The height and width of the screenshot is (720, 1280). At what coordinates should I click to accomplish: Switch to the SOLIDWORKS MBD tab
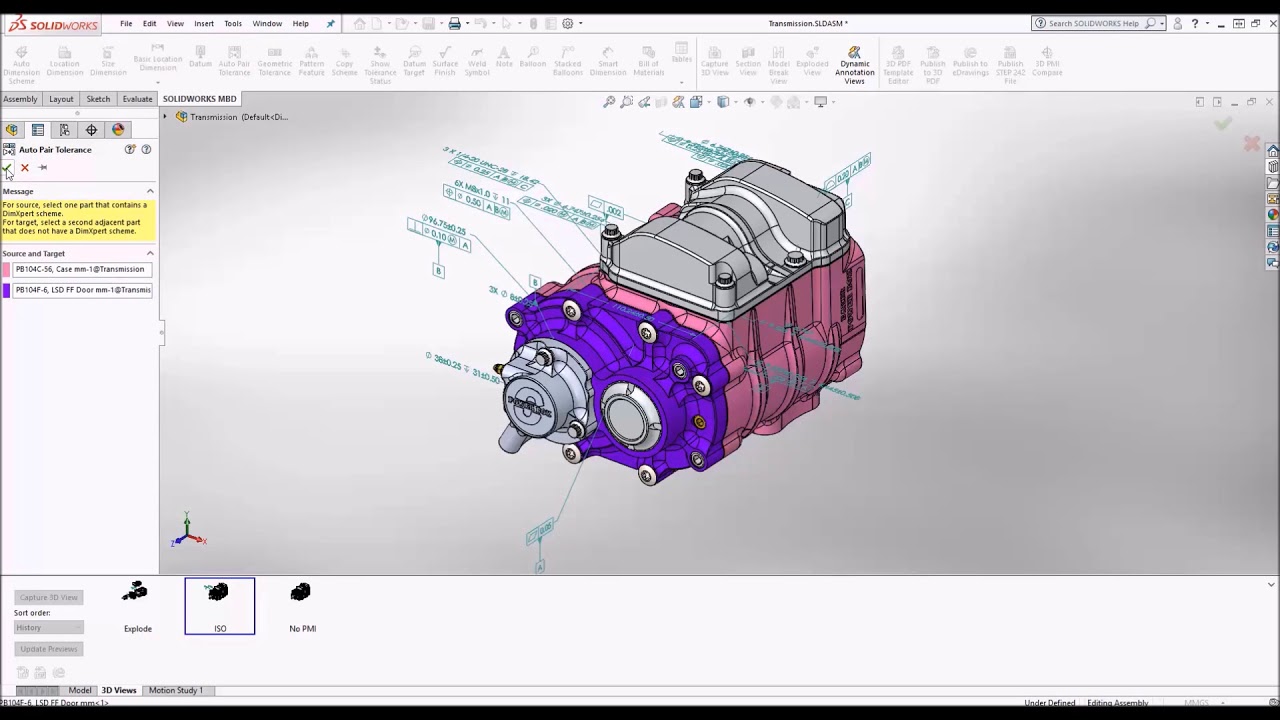tap(199, 99)
